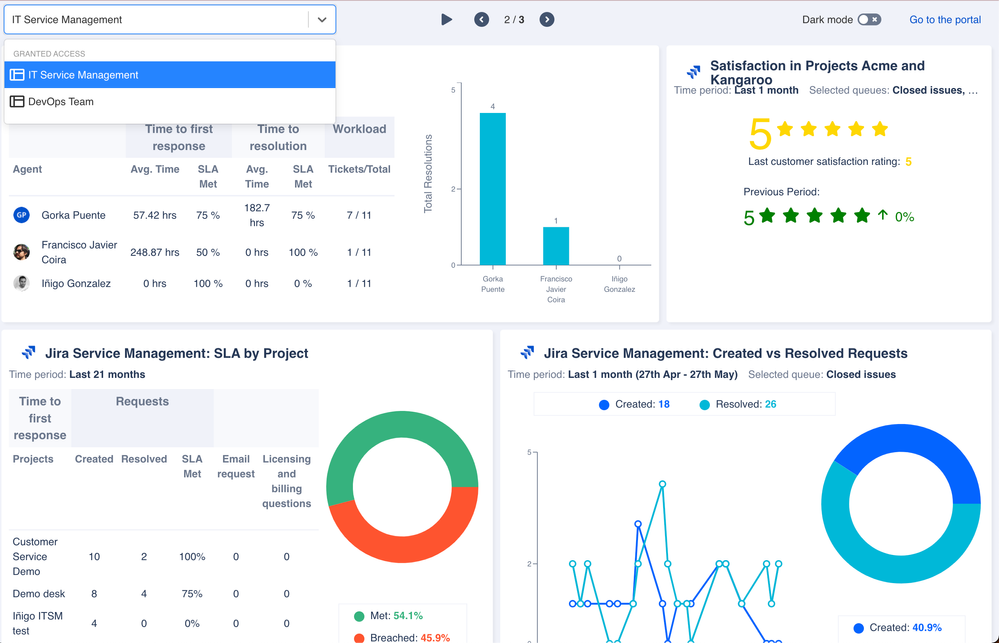This screenshot has height=643, width=999.
Task: Click the Jira icon on Created vs Resolved panel
Action: [x=527, y=352]
